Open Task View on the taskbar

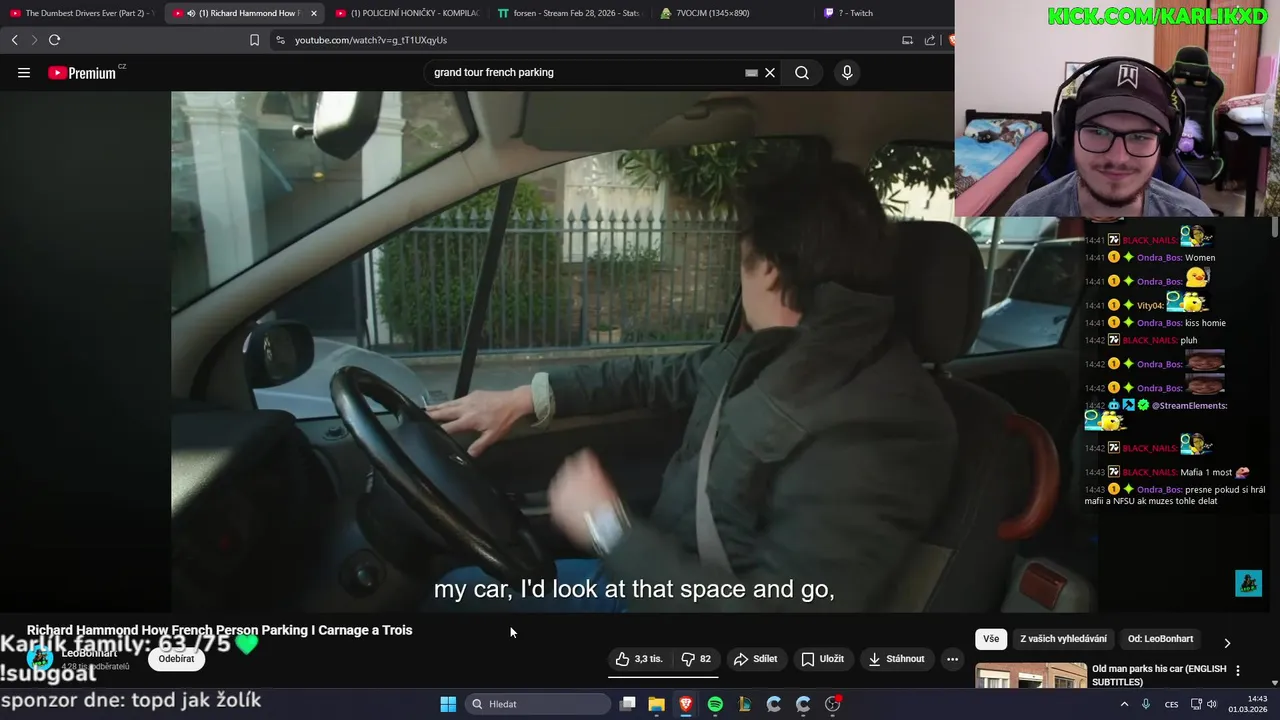(627, 704)
